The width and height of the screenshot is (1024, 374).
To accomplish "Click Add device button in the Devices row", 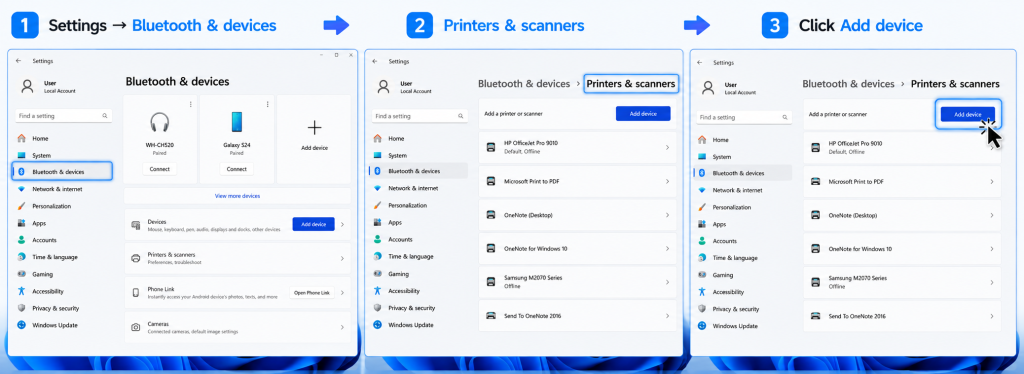I will [x=313, y=225].
